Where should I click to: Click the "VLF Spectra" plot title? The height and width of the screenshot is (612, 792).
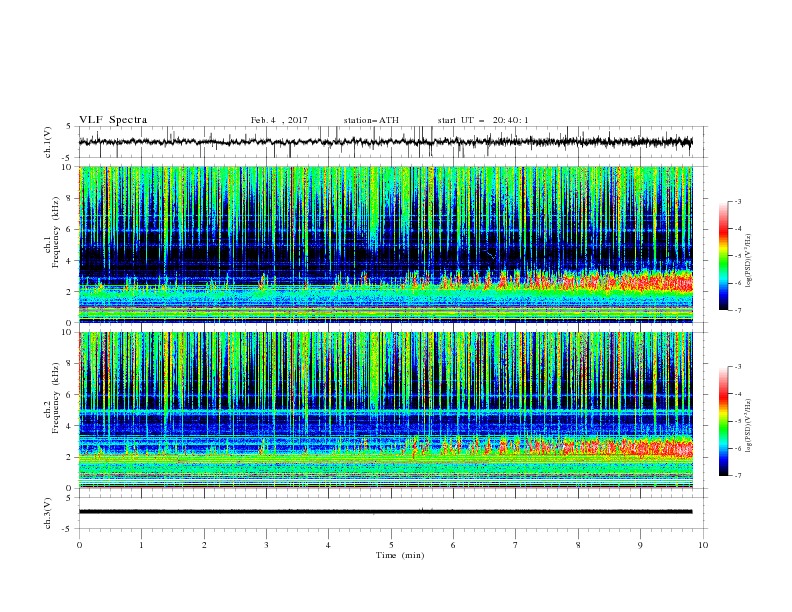coord(113,120)
